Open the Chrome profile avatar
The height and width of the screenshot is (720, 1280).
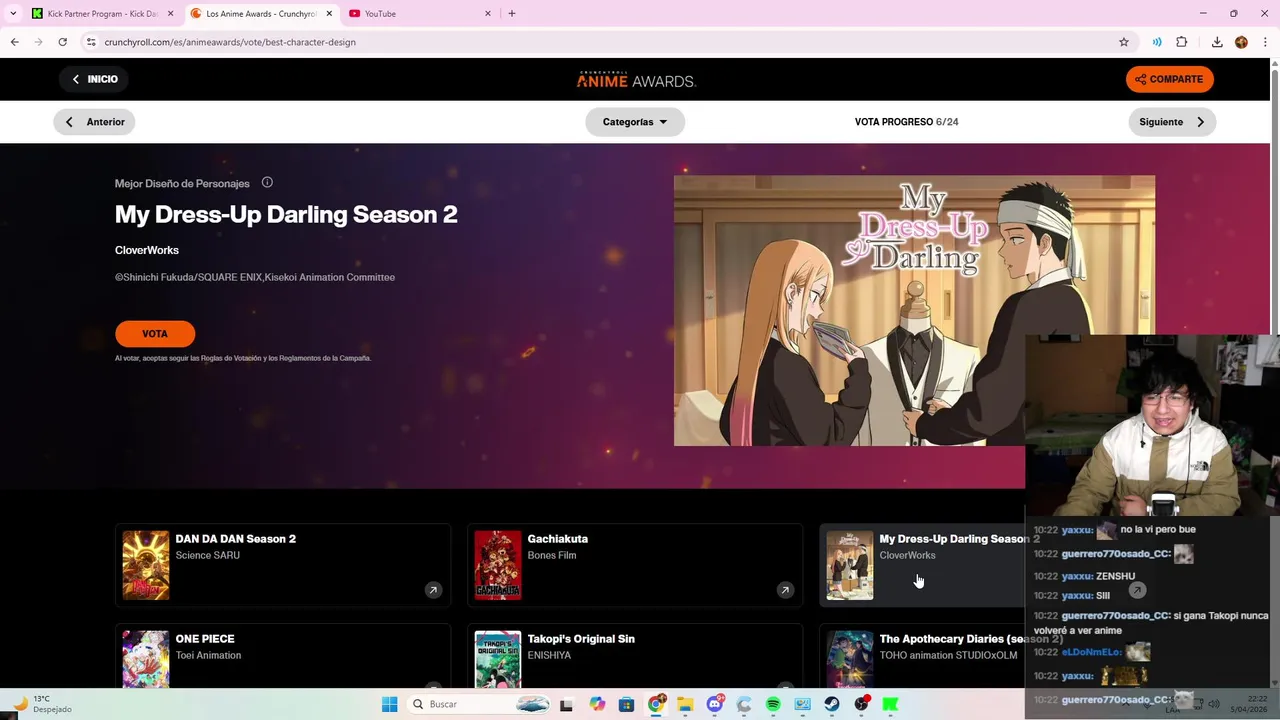1241,42
